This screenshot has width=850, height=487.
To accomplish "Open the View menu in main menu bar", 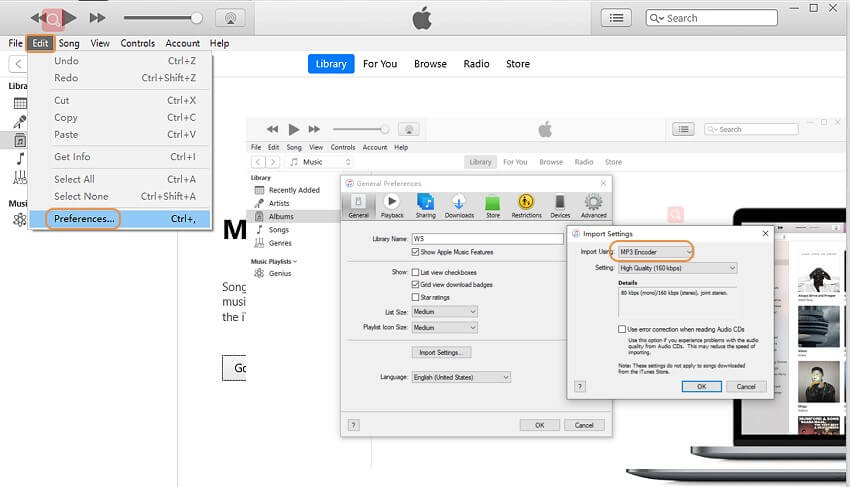I will [x=100, y=43].
